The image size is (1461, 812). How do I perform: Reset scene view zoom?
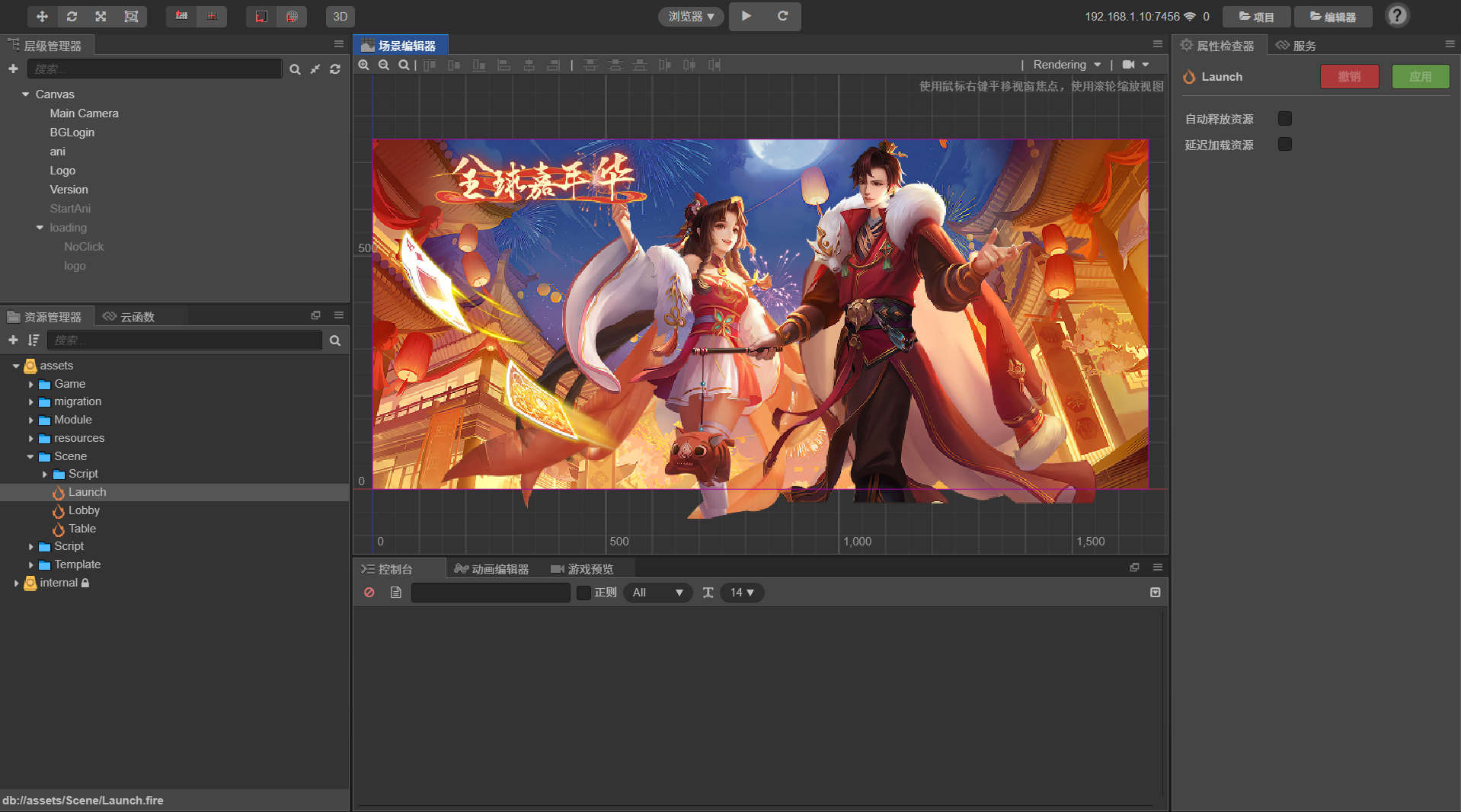click(404, 65)
